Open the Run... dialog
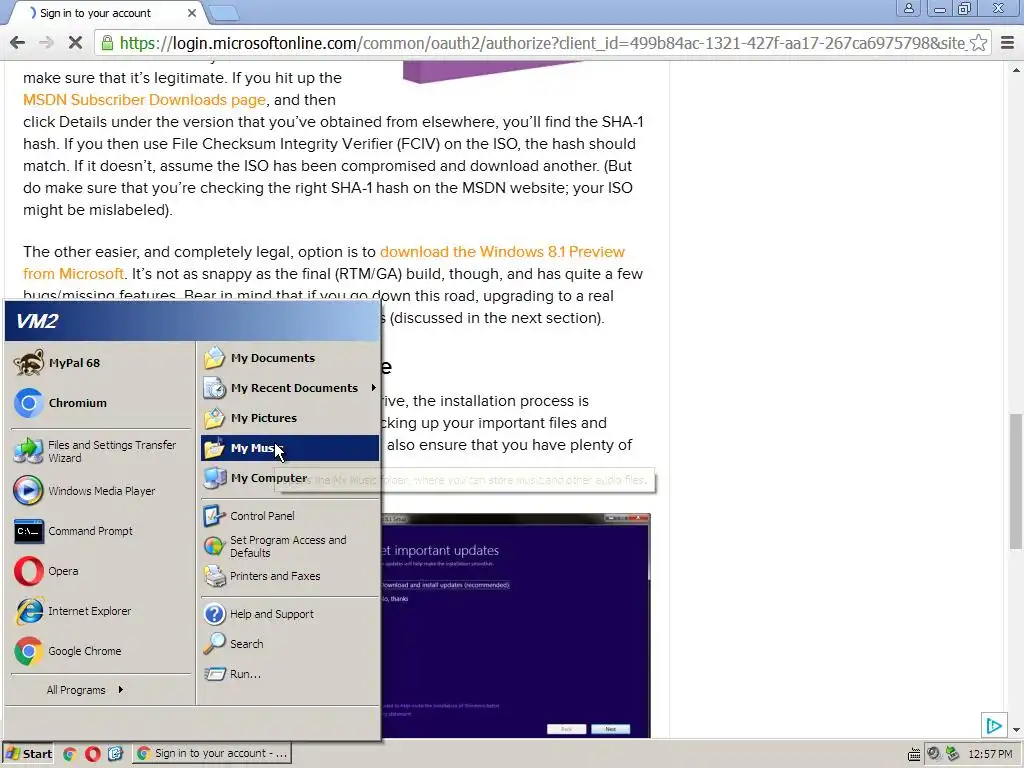1024x768 pixels. tap(289, 674)
